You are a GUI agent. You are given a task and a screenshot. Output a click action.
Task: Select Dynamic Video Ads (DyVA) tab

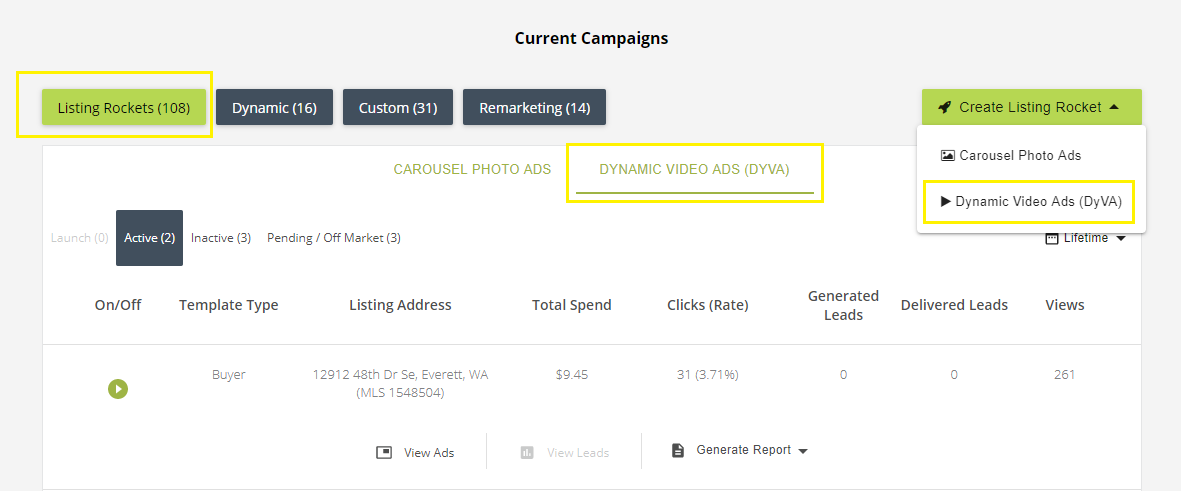pyautogui.click(x=695, y=169)
